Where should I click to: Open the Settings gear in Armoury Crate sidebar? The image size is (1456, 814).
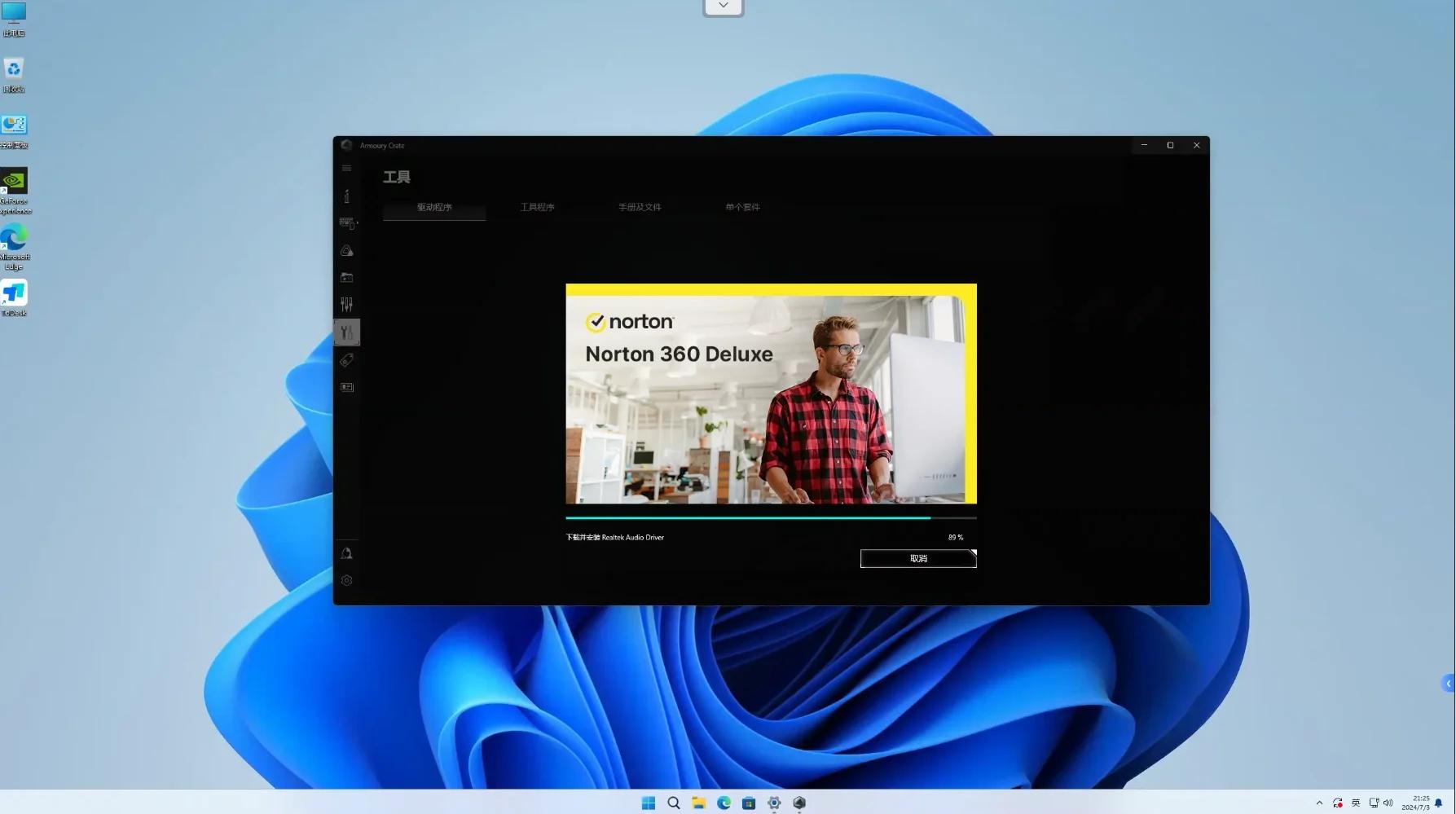(x=346, y=580)
